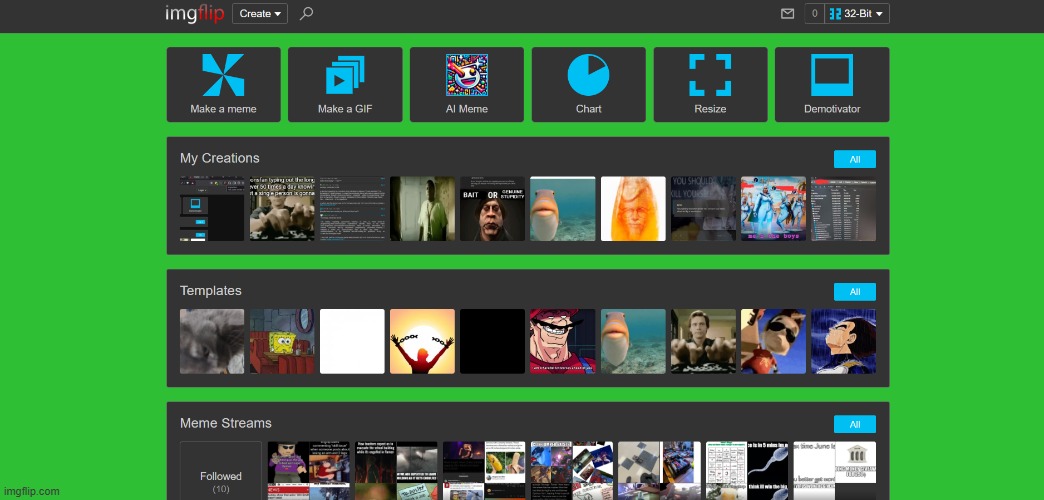
Task: Select the gray cat template
Action: 212,341
